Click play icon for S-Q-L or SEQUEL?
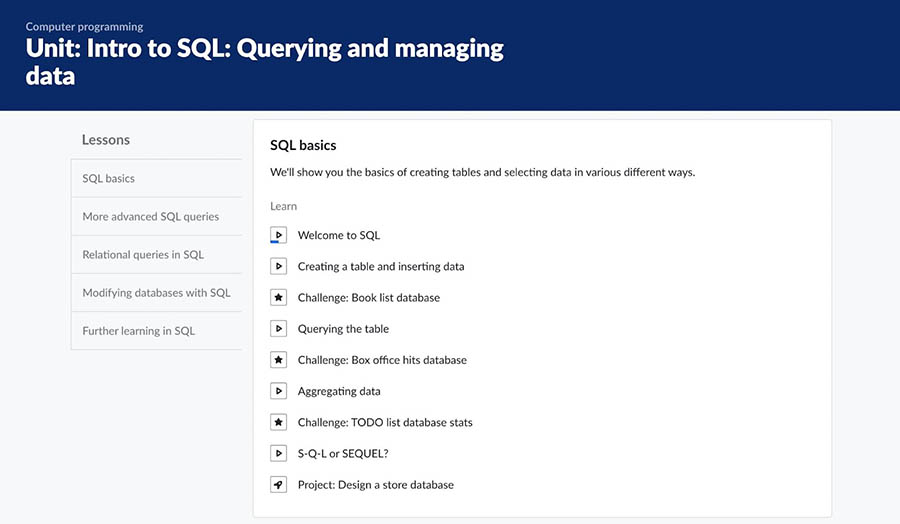The height and width of the screenshot is (524, 900). (x=279, y=453)
